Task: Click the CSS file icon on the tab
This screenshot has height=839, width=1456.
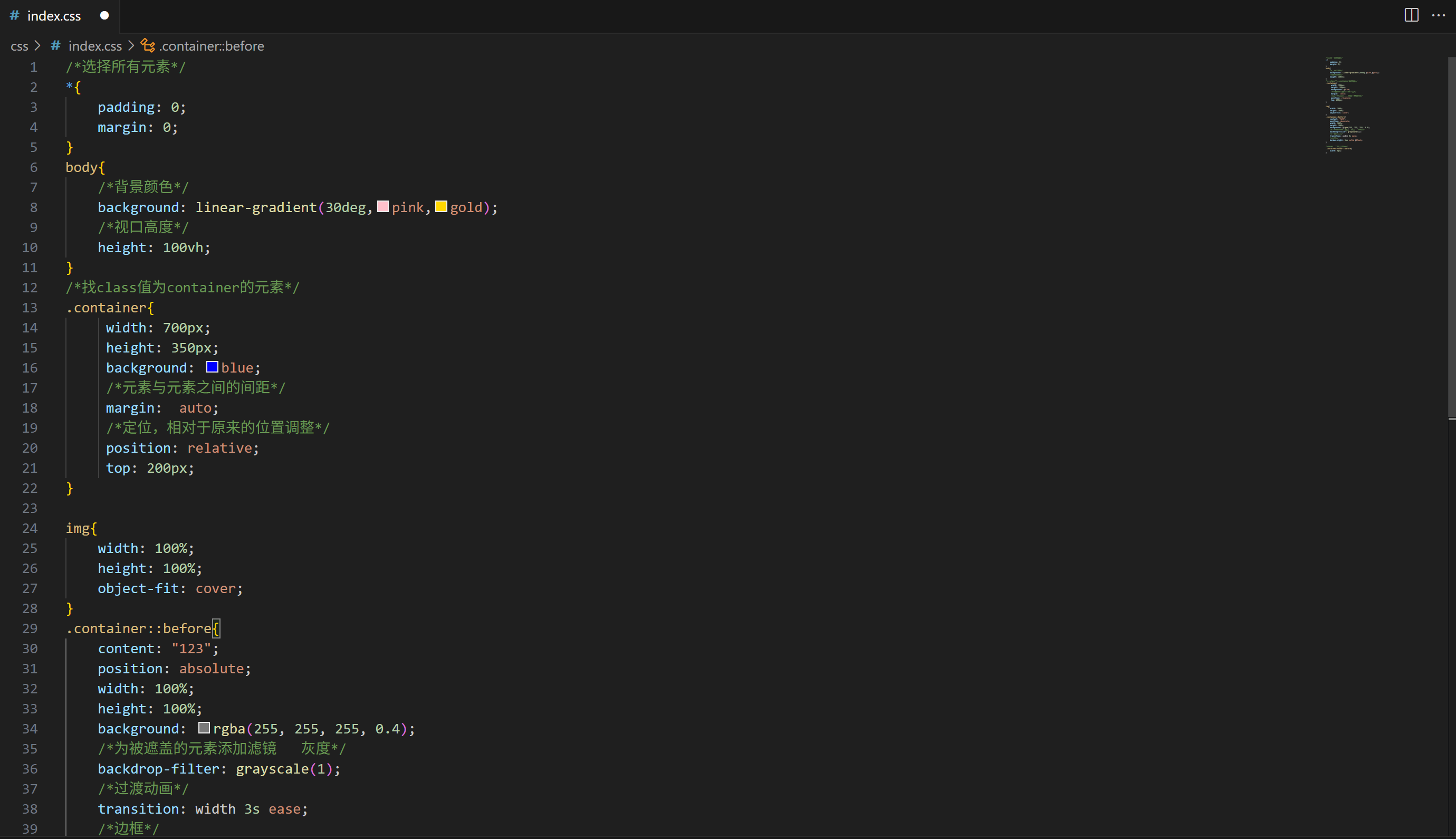Action: (x=14, y=15)
